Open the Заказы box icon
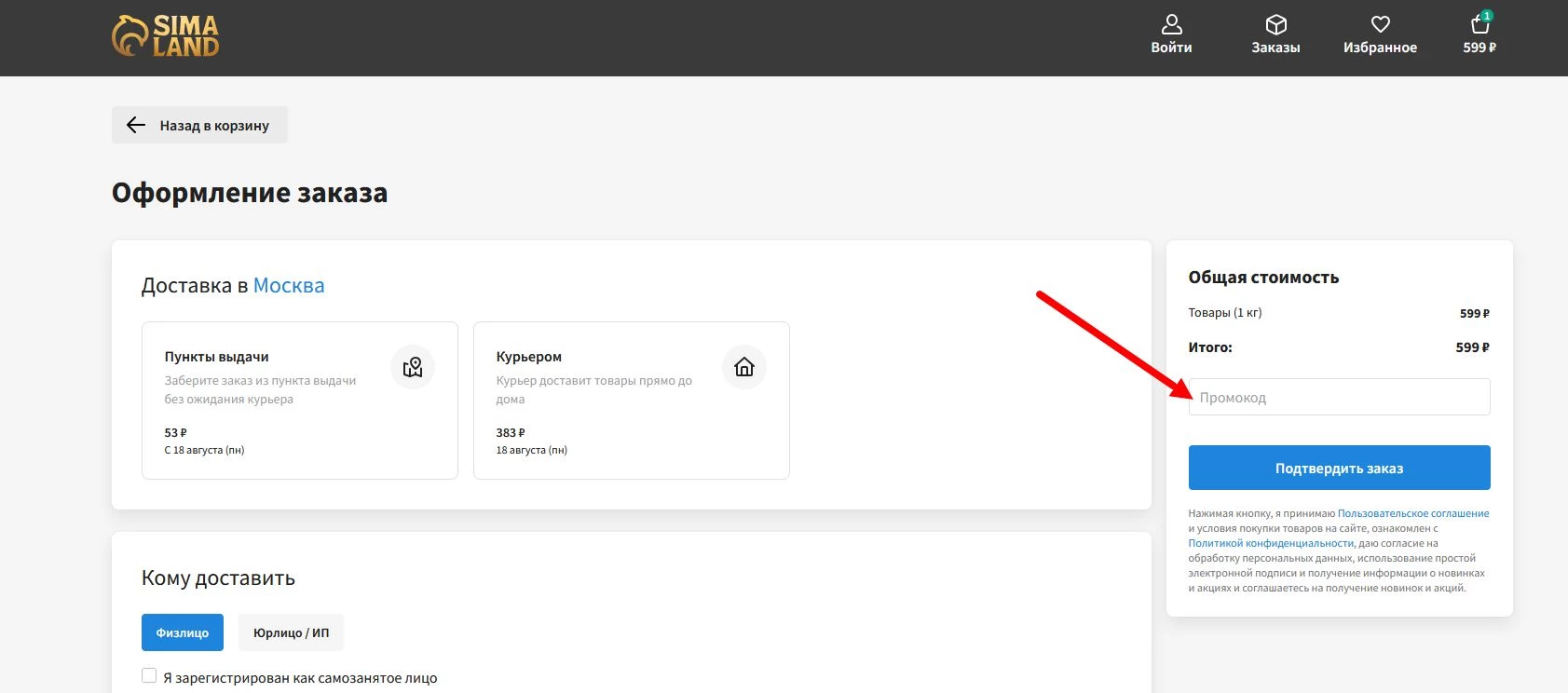This screenshot has height=693, width=1568. pyautogui.click(x=1275, y=25)
